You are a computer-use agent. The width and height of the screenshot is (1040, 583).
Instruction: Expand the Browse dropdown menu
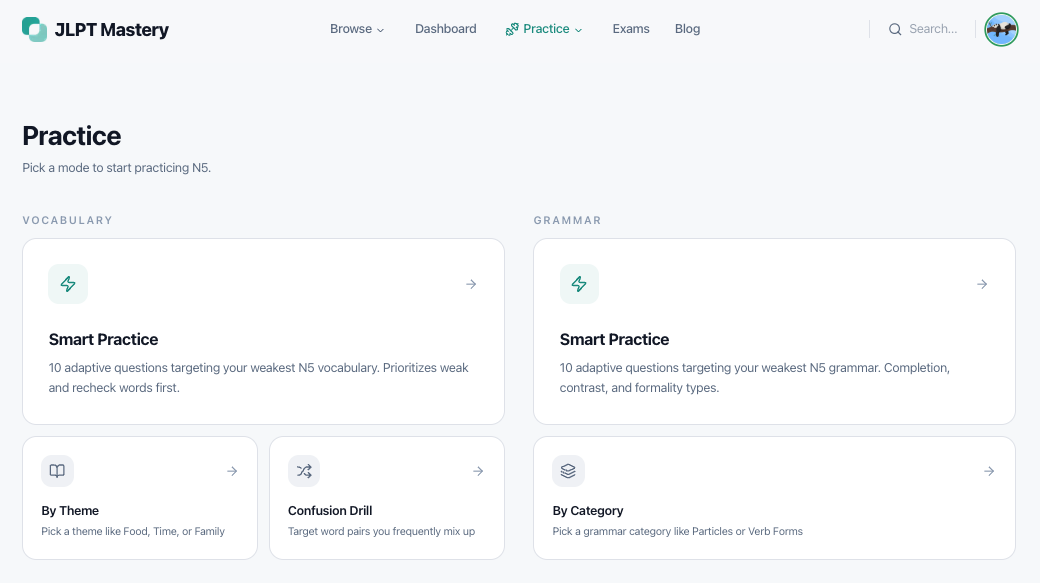[357, 29]
